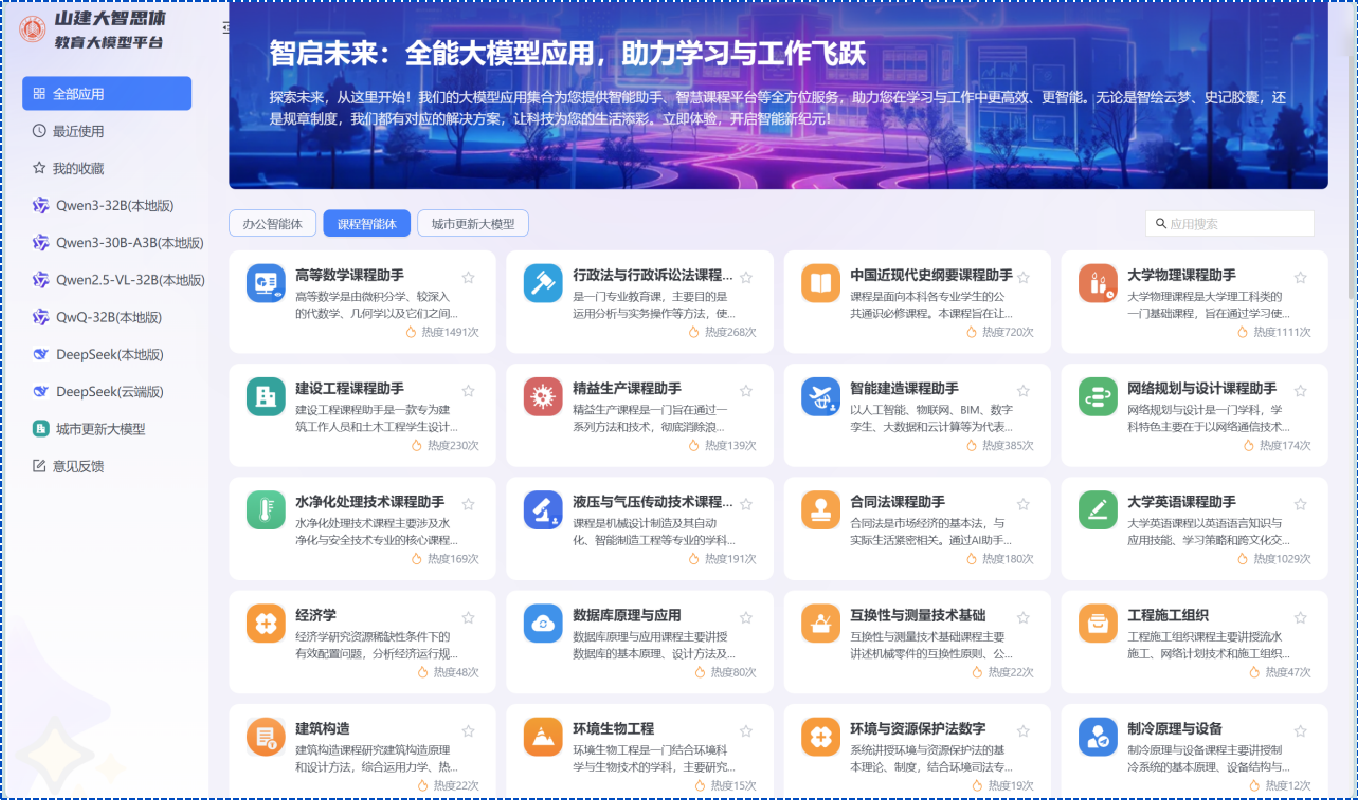1358x800 pixels.
Task: Click the 水净化处理技术课程助手 title
Action: (x=369, y=501)
